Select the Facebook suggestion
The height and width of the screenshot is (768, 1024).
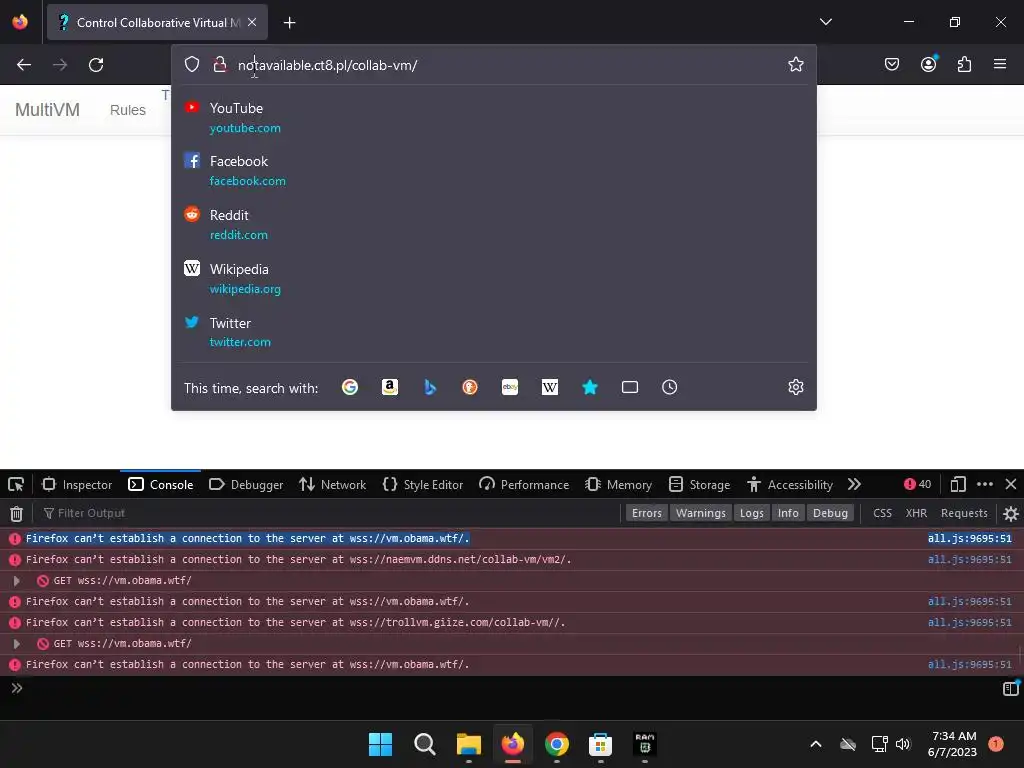pyautogui.click(x=493, y=170)
